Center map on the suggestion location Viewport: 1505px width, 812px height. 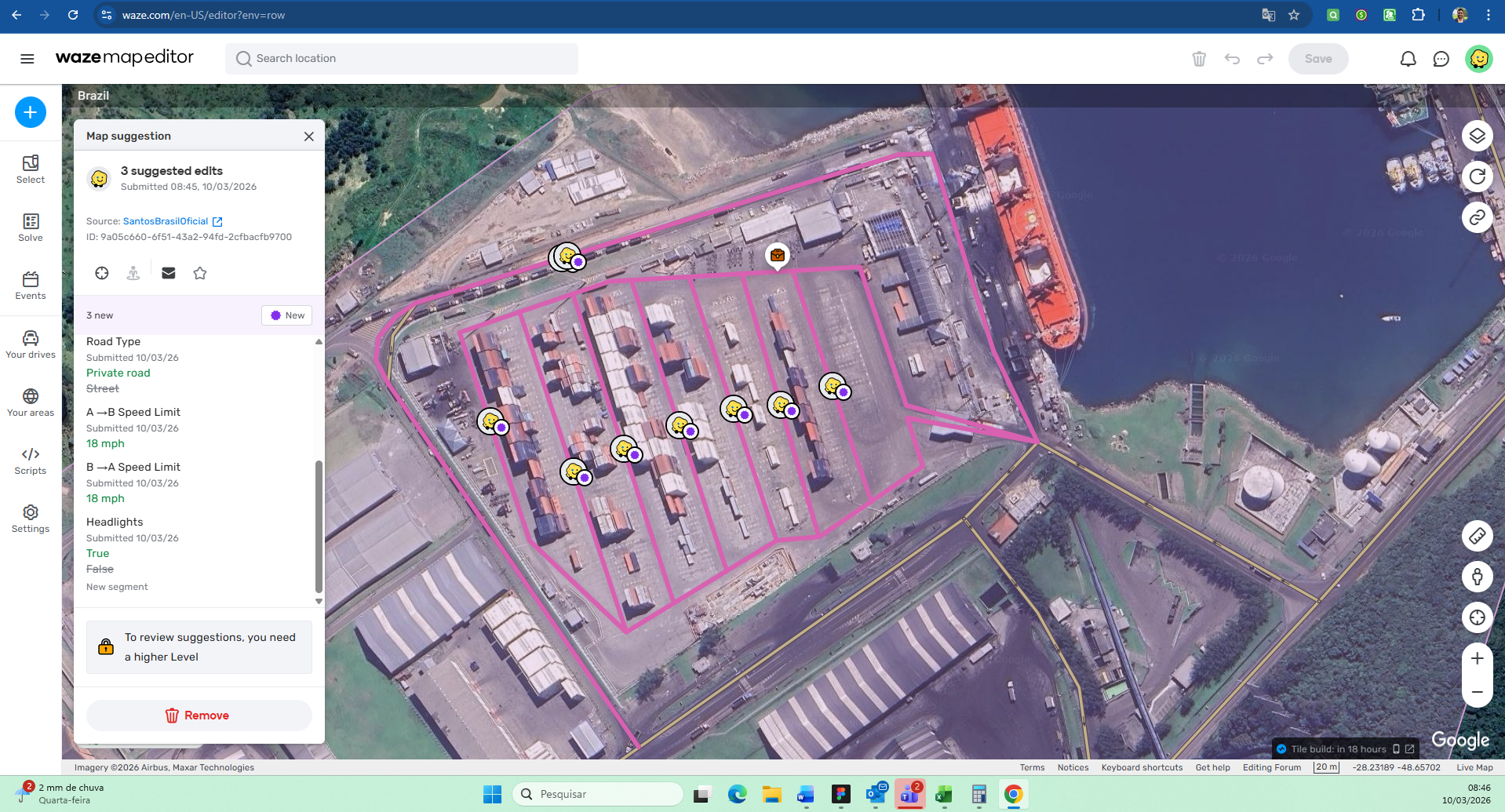(x=102, y=273)
